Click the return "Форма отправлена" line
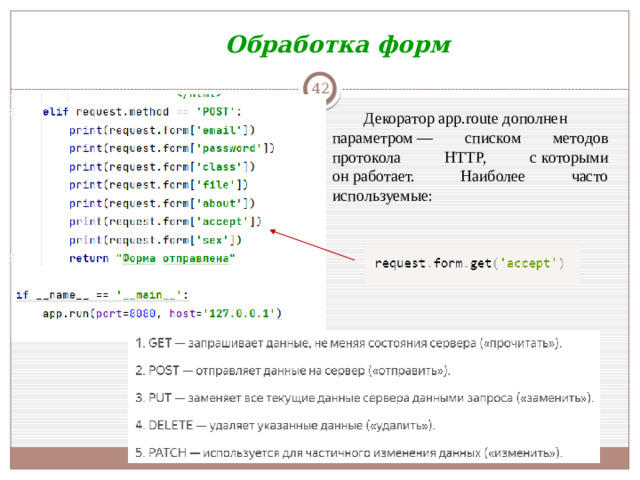The width and height of the screenshot is (640, 480). pyautogui.click(x=152, y=258)
